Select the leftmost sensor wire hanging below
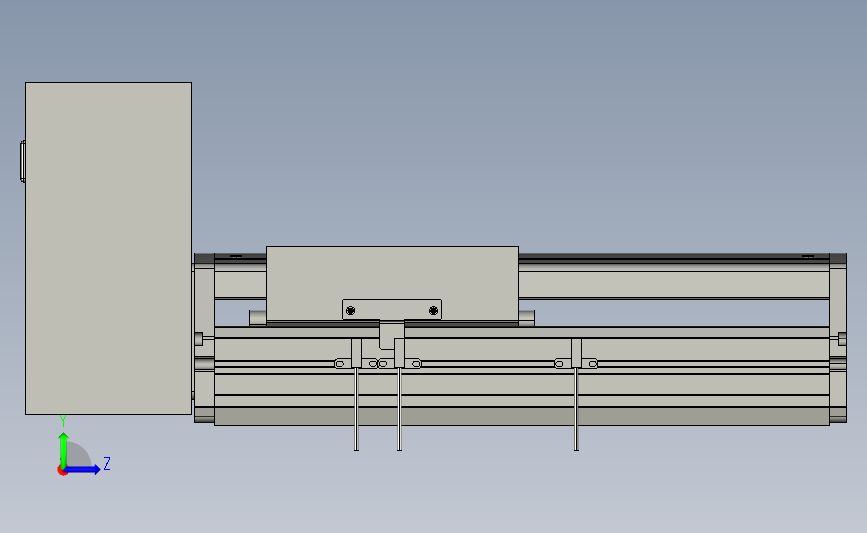Viewport: 867px width, 533px height. 357,409
